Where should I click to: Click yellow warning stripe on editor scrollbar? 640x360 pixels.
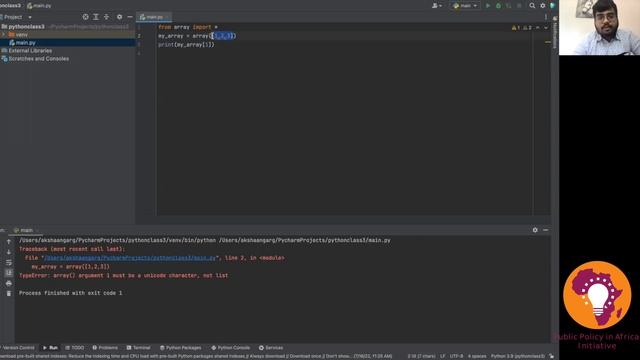[548, 42]
